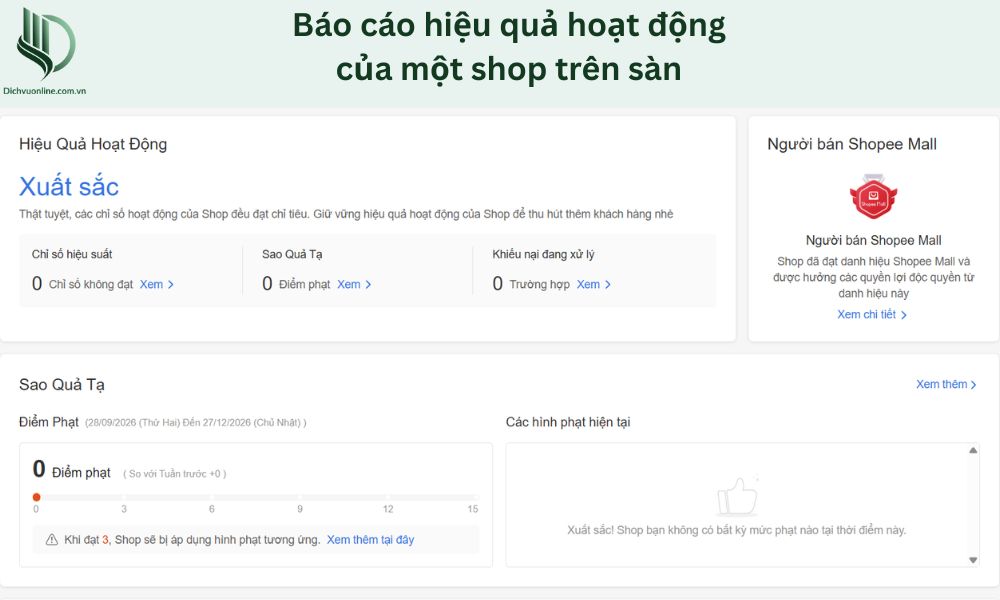Click '( So với Tuần trước +0 )' text
This screenshot has height=600, width=1000.
point(175,474)
